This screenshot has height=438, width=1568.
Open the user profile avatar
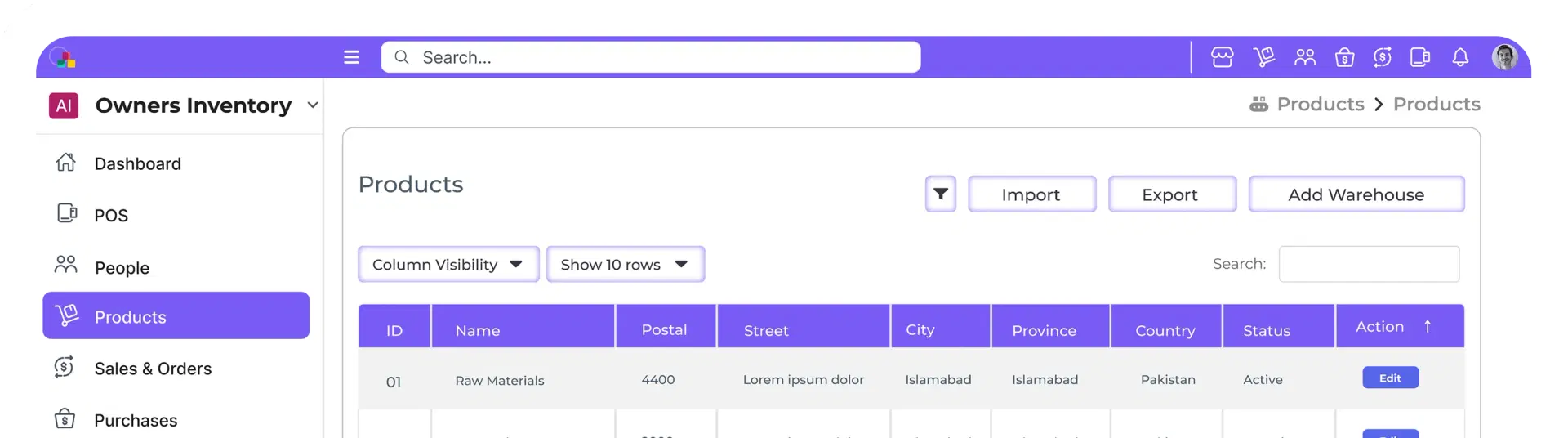(1504, 57)
